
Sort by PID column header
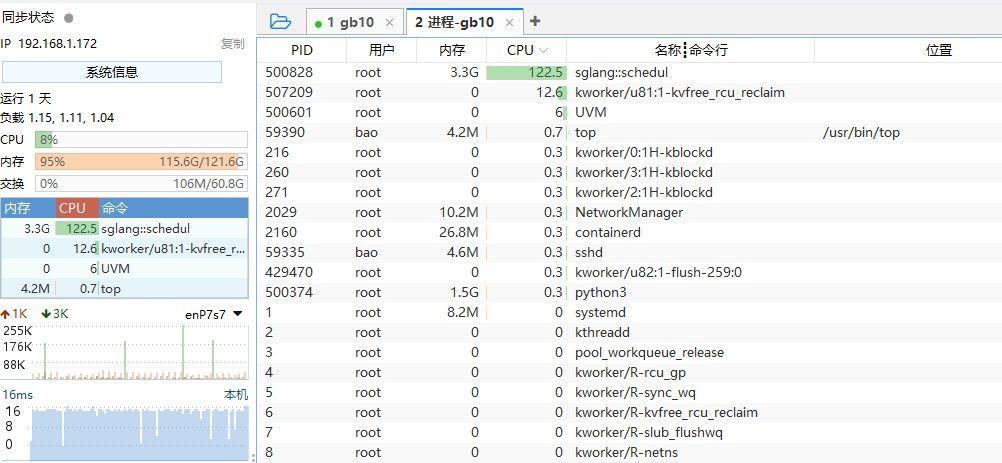coord(302,50)
